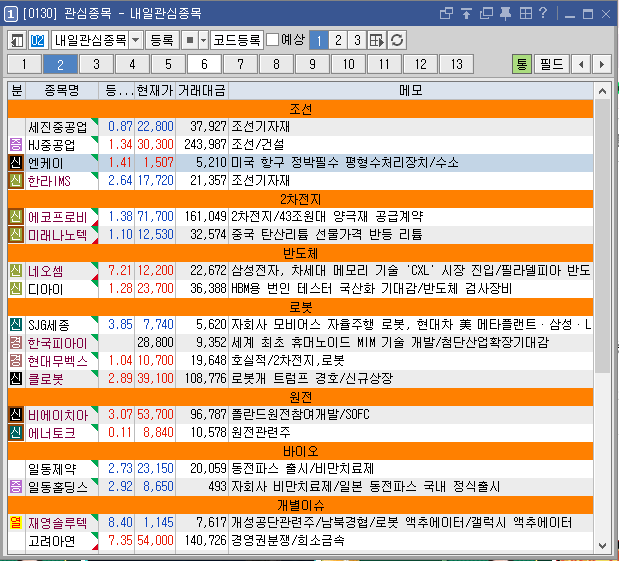Open the help question mark icon
This screenshot has height=561, width=619.
(x=542, y=13)
